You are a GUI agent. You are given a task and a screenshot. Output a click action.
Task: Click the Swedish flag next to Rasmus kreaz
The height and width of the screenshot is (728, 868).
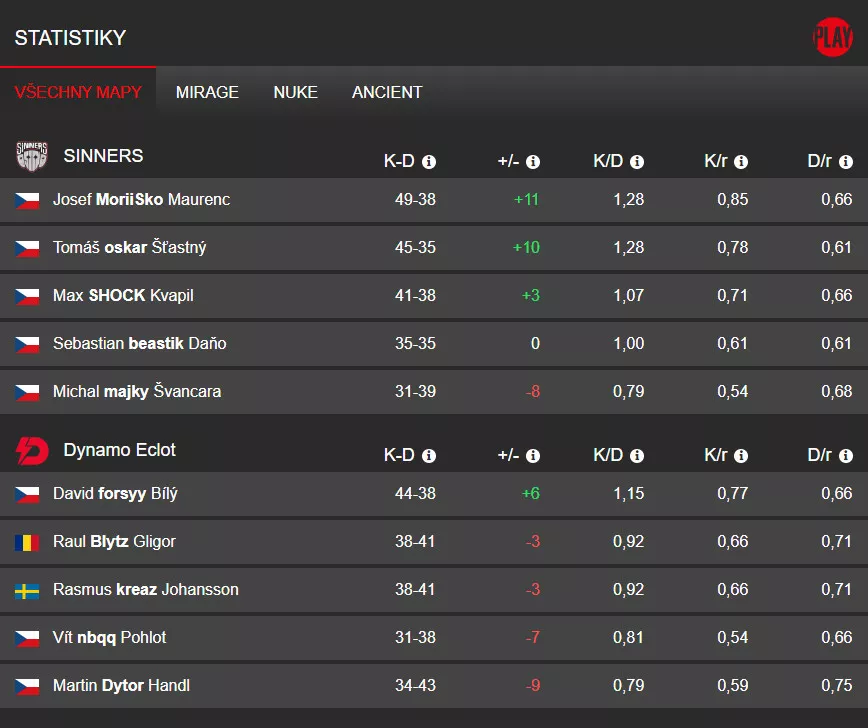[x=27, y=590]
